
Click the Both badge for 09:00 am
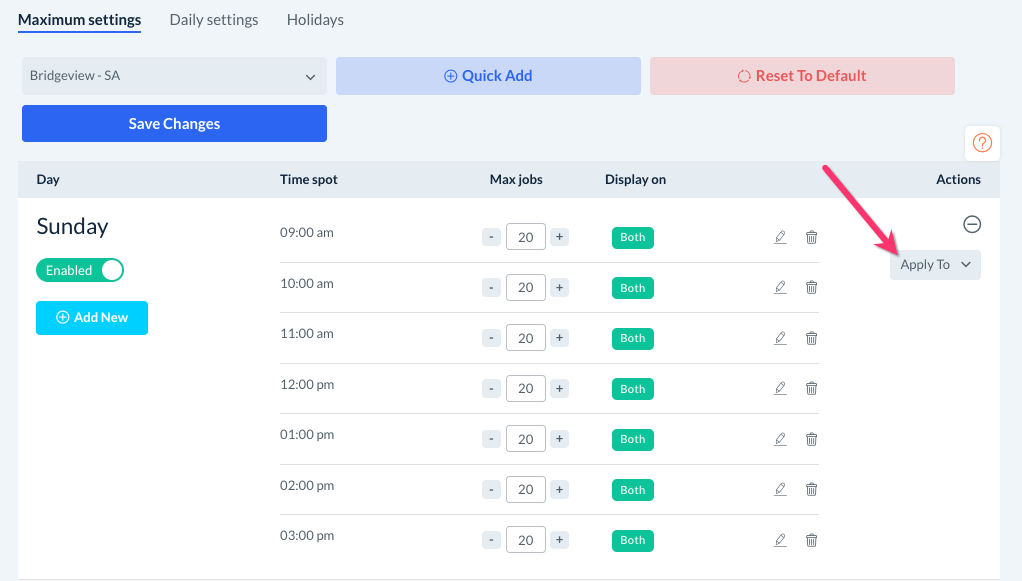point(633,237)
